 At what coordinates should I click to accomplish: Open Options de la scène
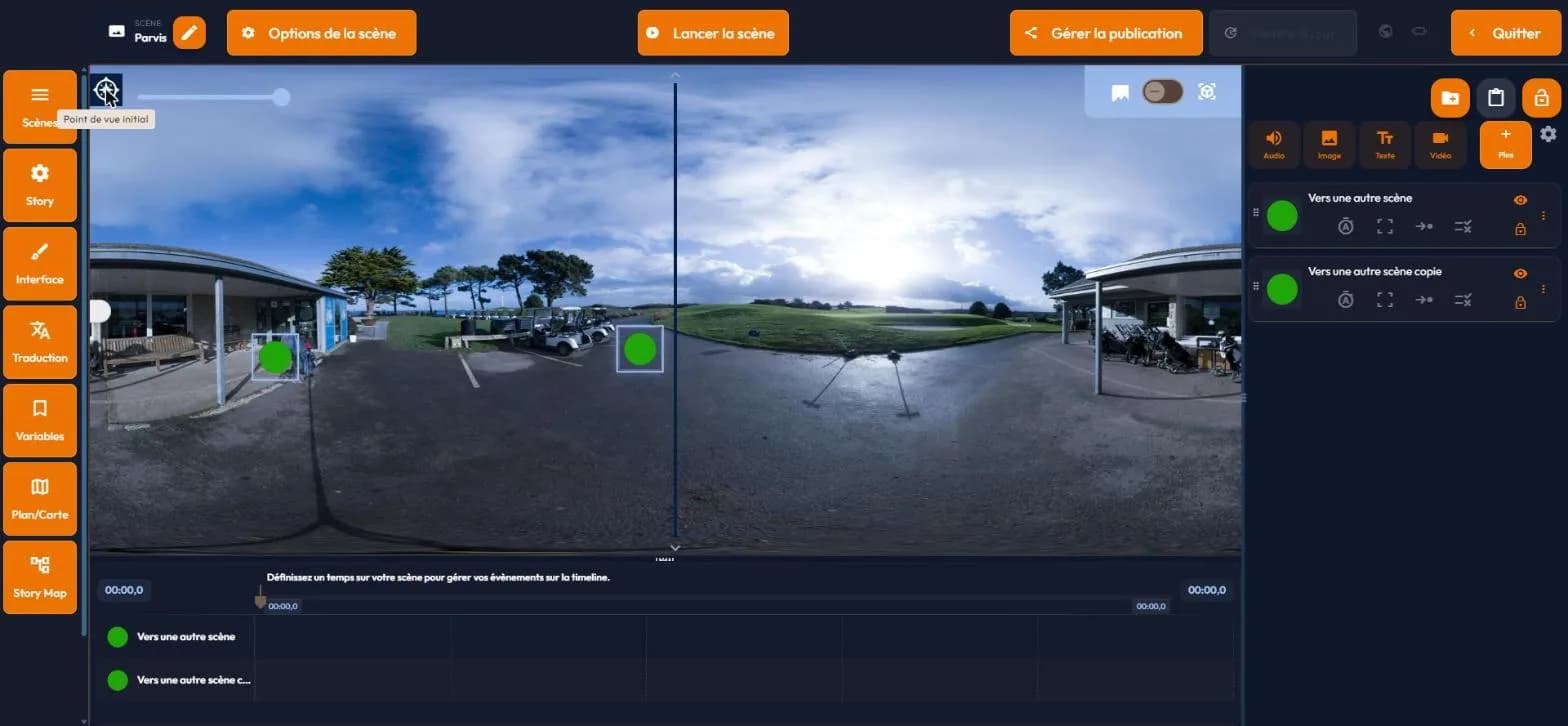[x=321, y=33]
